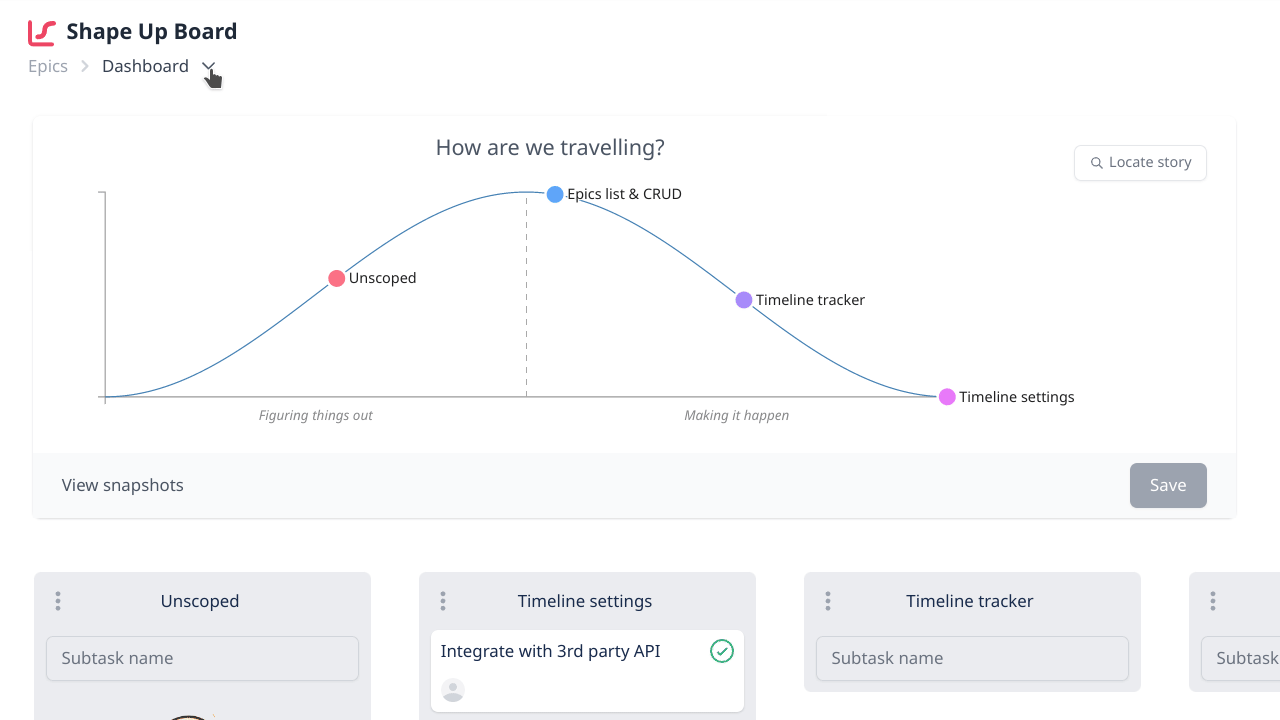1280x720 pixels.
Task: Open the Unscoped column three-dot menu
Action: [x=58, y=601]
